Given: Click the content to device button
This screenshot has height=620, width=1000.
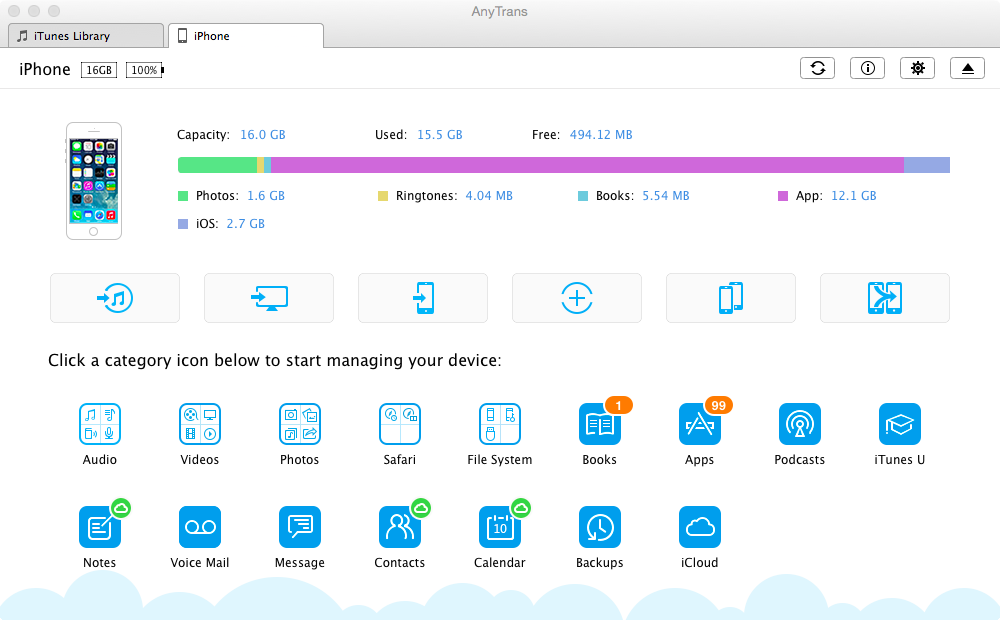Looking at the screenshot, I should [x=423, y=298].
